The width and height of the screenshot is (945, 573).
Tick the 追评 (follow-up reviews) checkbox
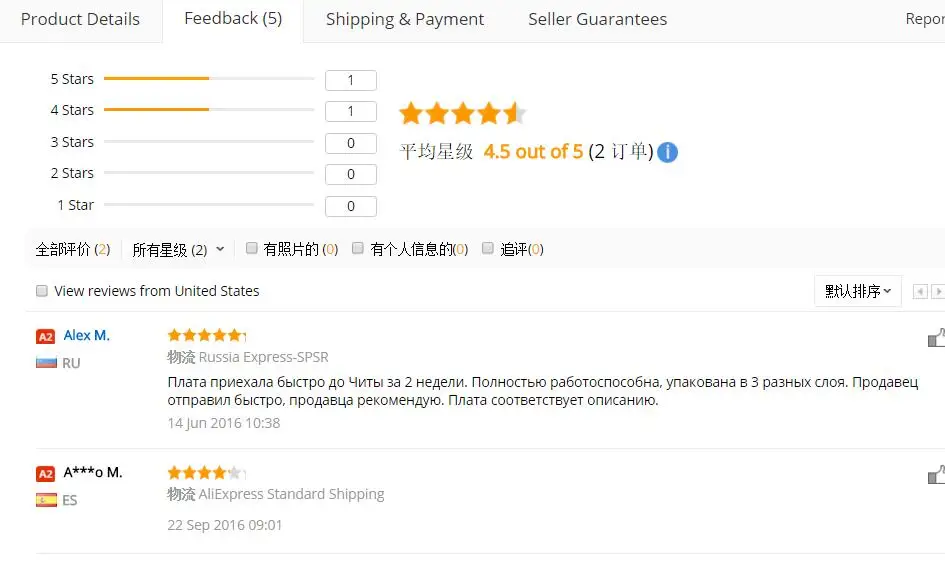point(488,248)
